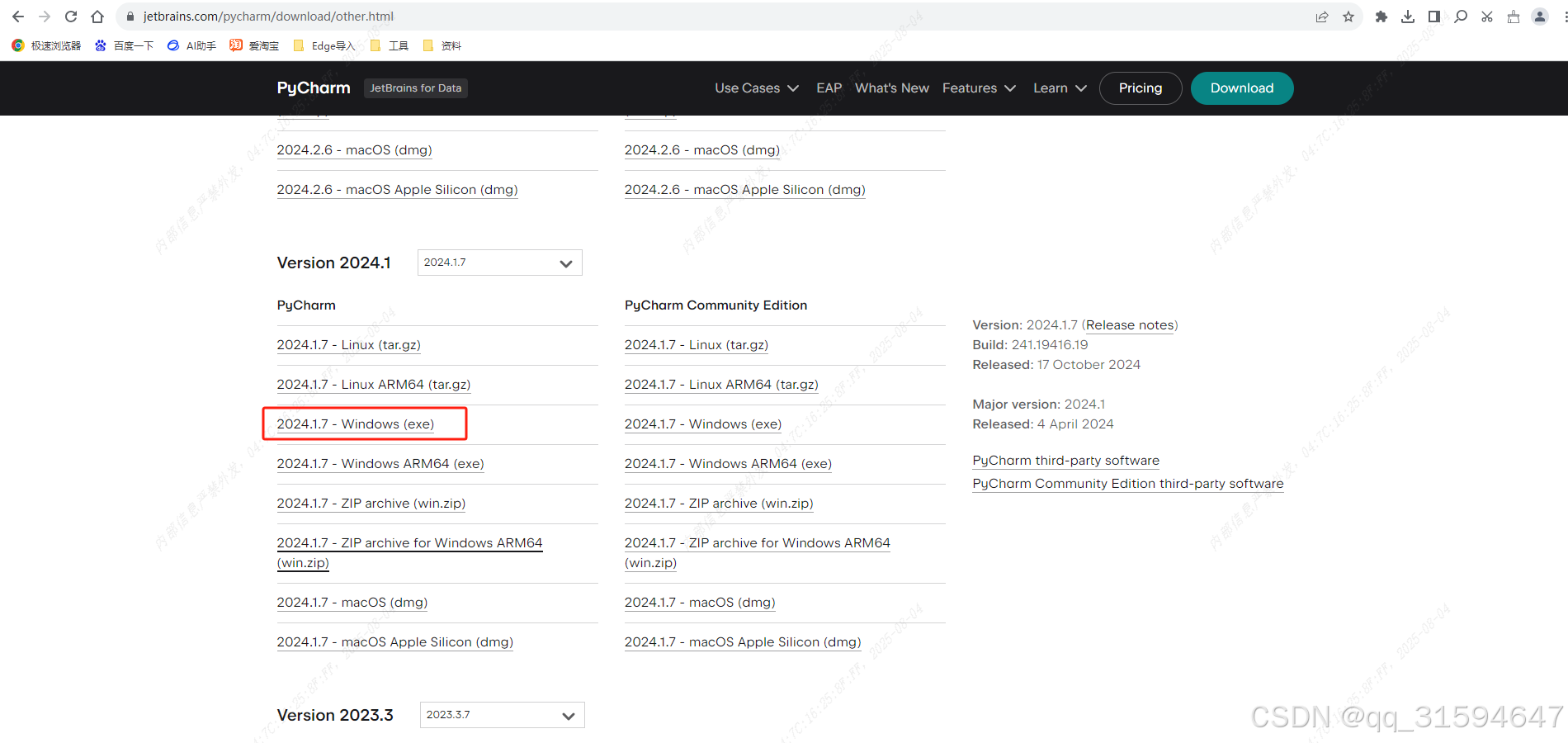
Task: Click the lock icon beside the URL
Action: coord(130,17)
